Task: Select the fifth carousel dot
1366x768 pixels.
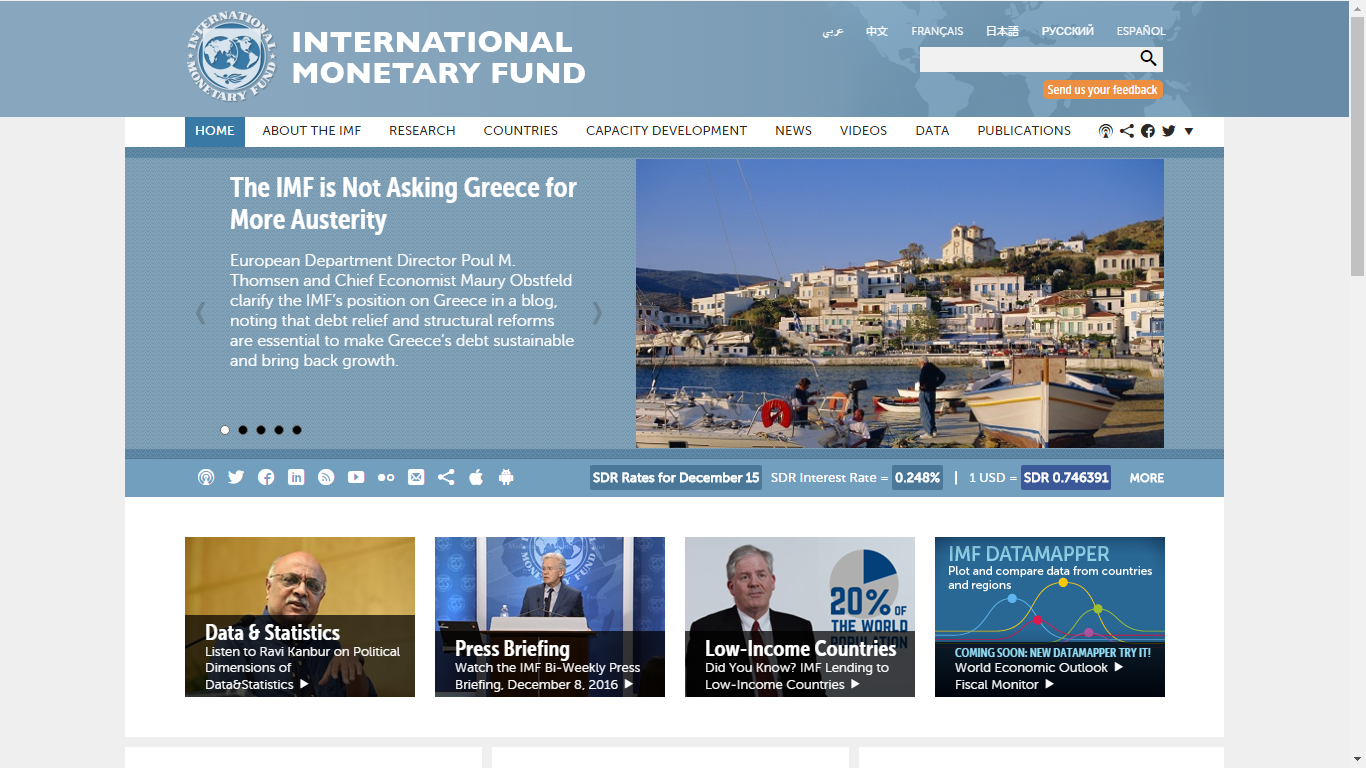Action: [x=297, y=430]
